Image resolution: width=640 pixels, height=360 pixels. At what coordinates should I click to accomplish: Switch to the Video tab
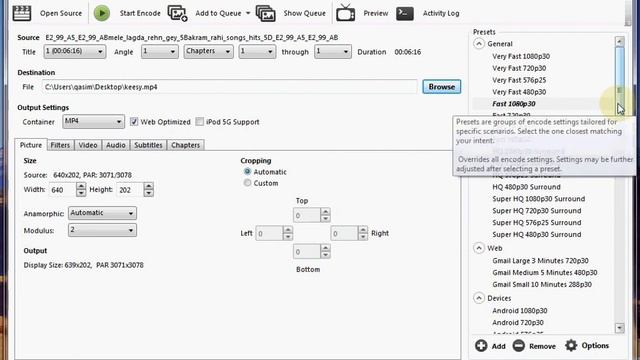pos(88,145)
